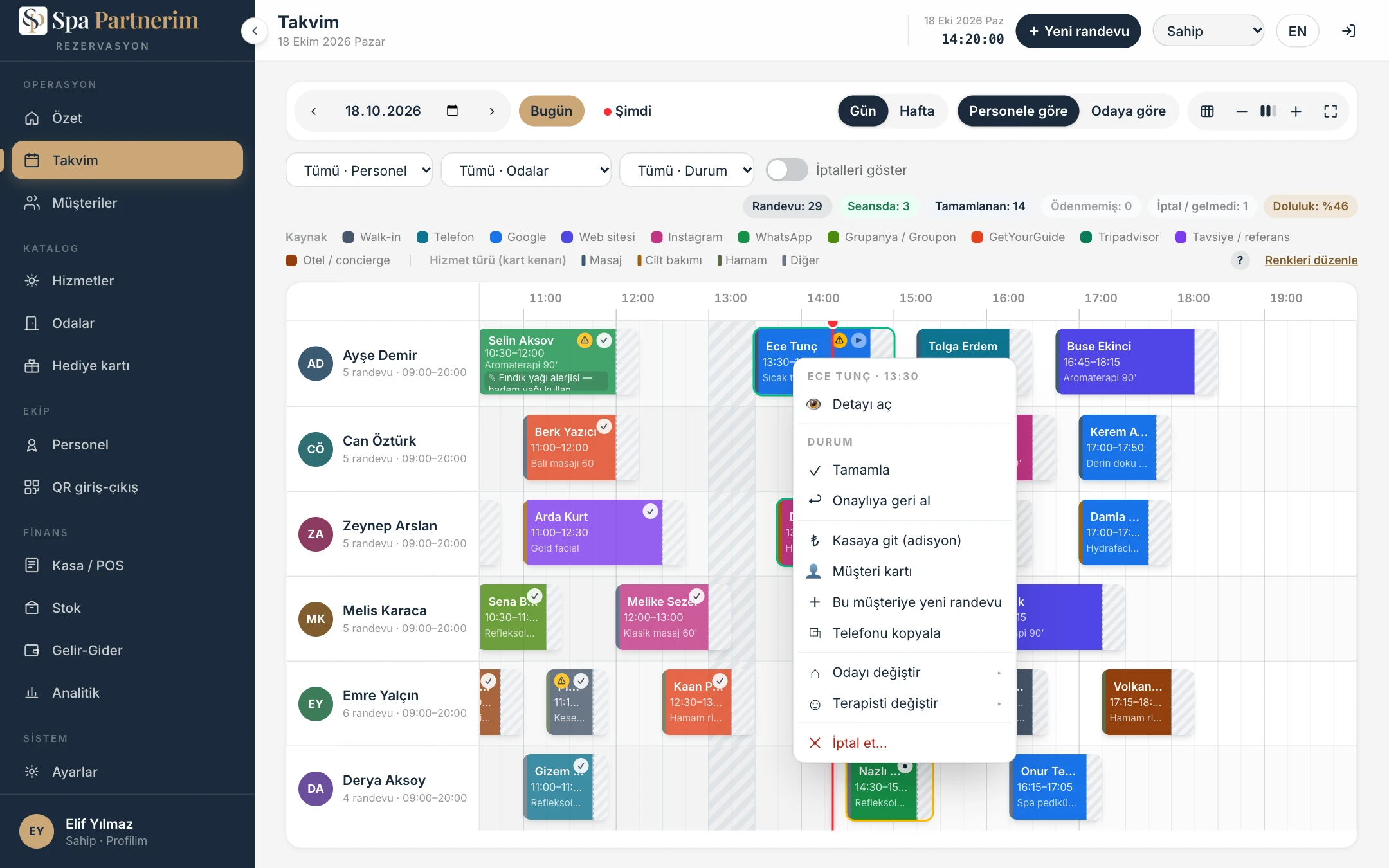This screenshot has height=868, width=1389.
Task: Open Renkleri düzenle link
Action: point(1311,260)
